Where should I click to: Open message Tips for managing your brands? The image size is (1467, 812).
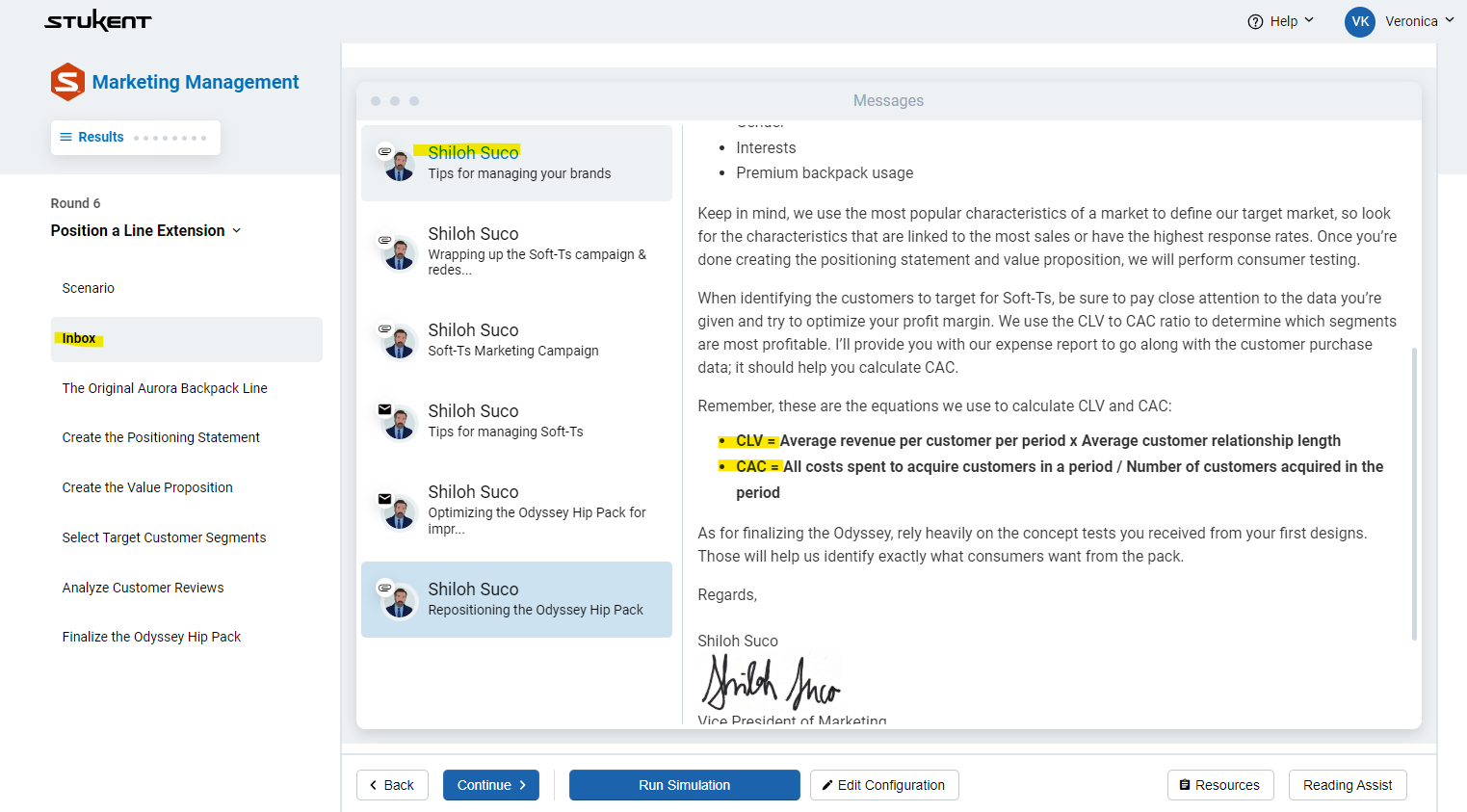516,164
